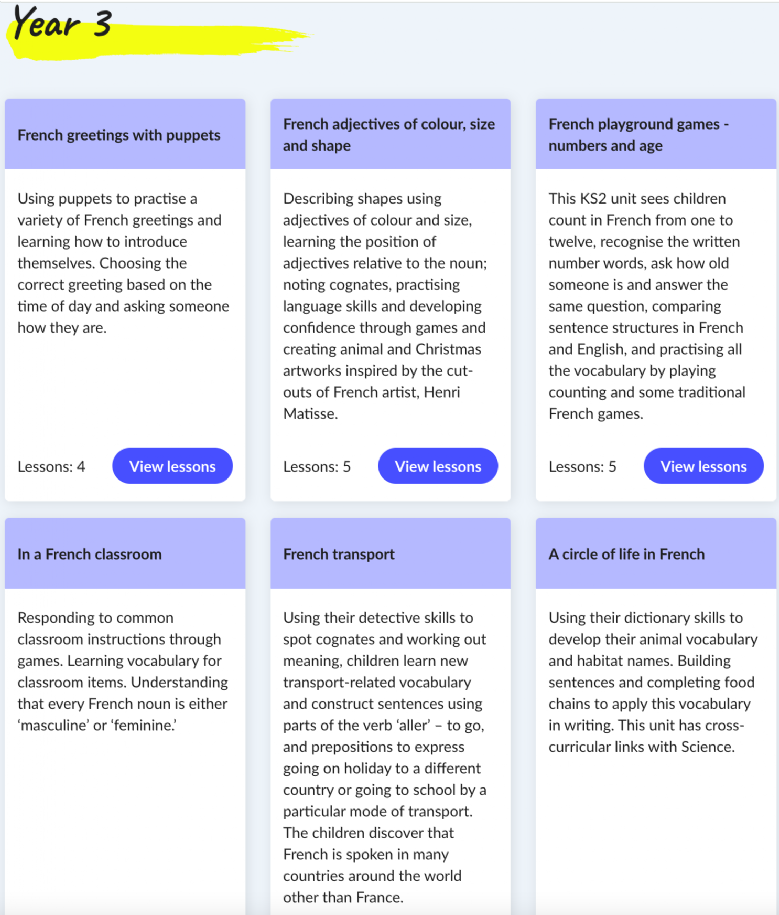Click 'Lessons: 5' label on adjectives card
This screenshot has width=779, height=915.
point(317,467)
